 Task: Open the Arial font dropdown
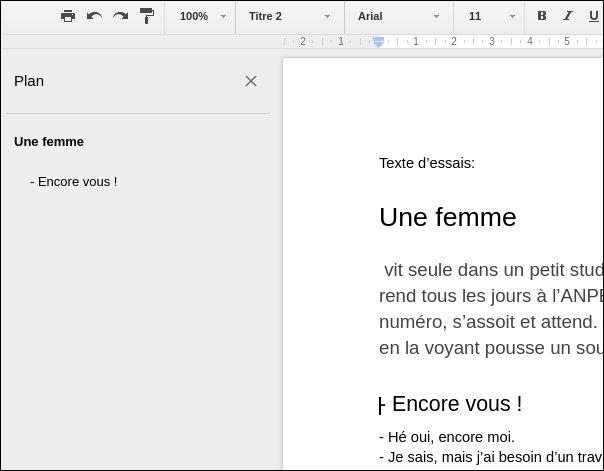(399, 17)
